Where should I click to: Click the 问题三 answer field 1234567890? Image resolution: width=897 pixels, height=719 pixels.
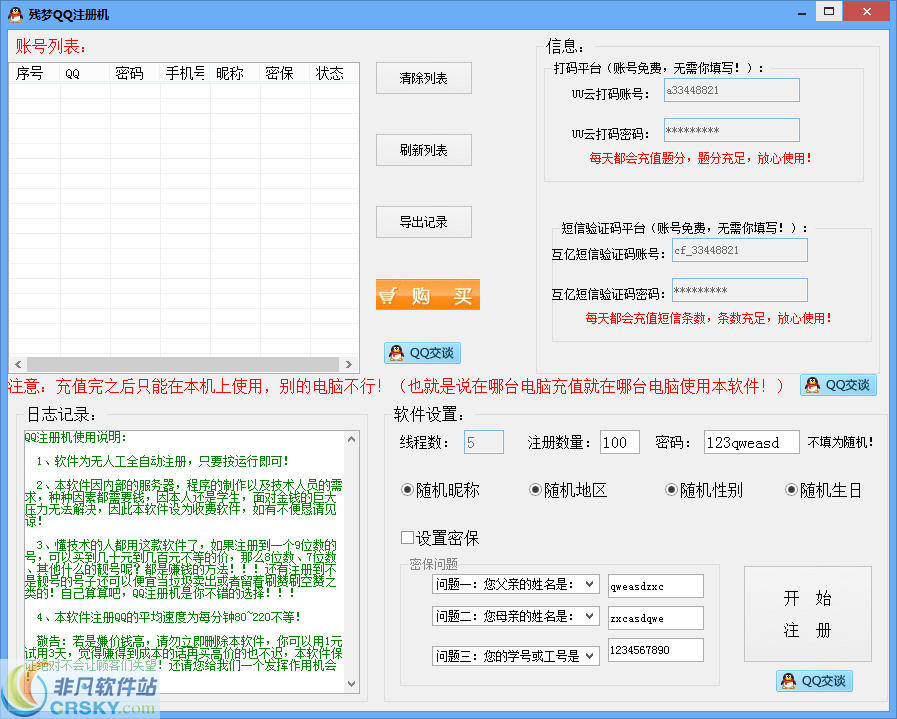point(656,650)
